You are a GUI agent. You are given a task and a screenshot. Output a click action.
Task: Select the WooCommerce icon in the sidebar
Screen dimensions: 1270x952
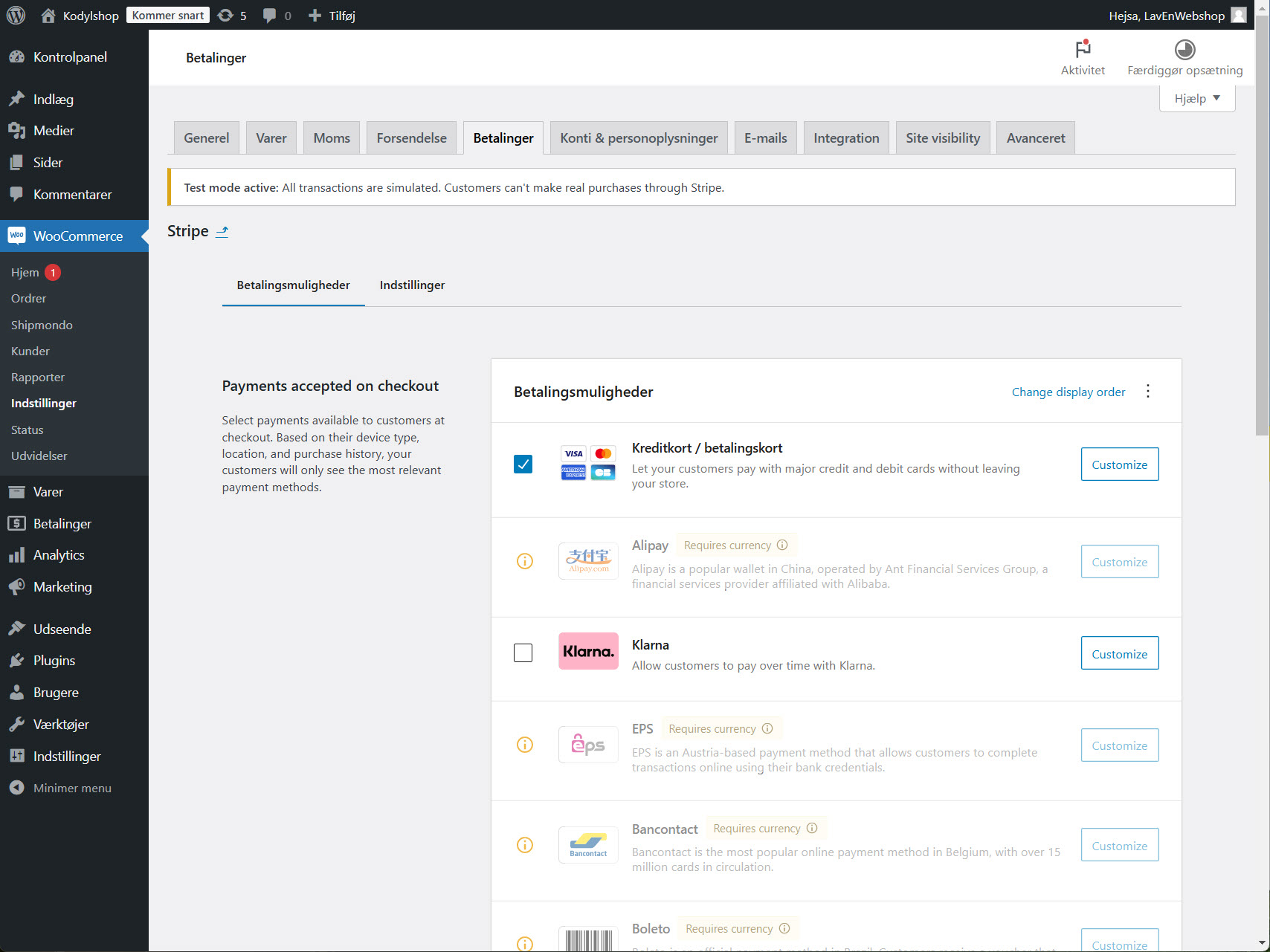17,236
